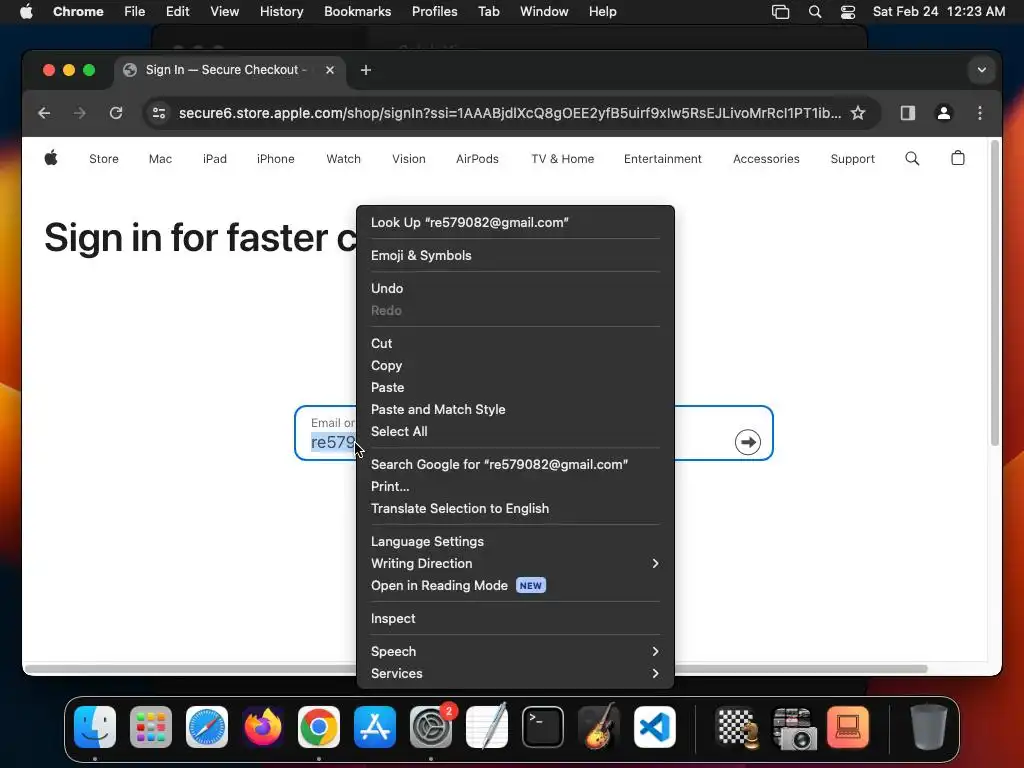The image size is (1024, 768).
Task: Click Chrome icon in the Dock
Action: (x=319, y=727)
